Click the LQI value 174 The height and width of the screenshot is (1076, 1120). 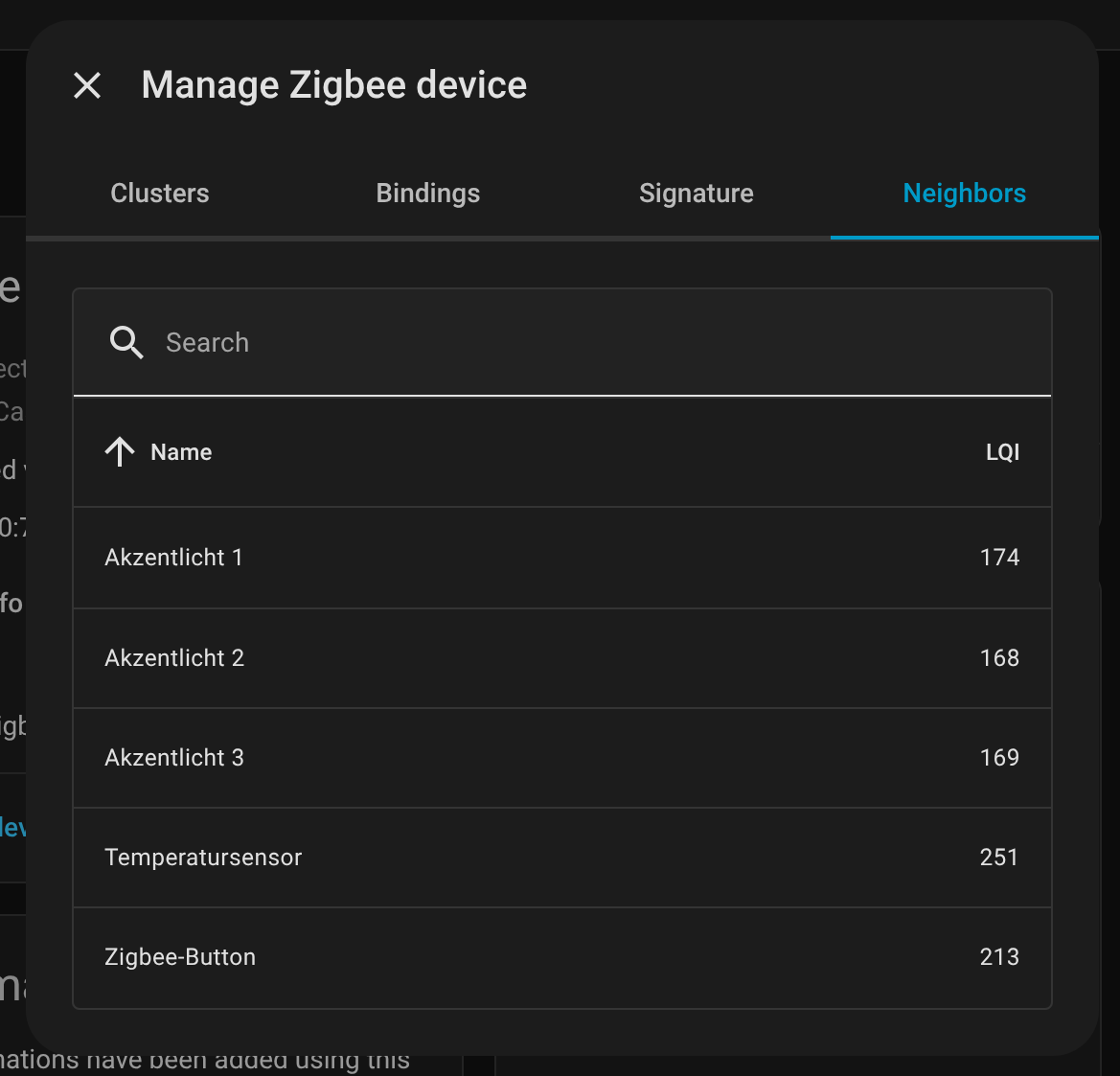[999, 558]
